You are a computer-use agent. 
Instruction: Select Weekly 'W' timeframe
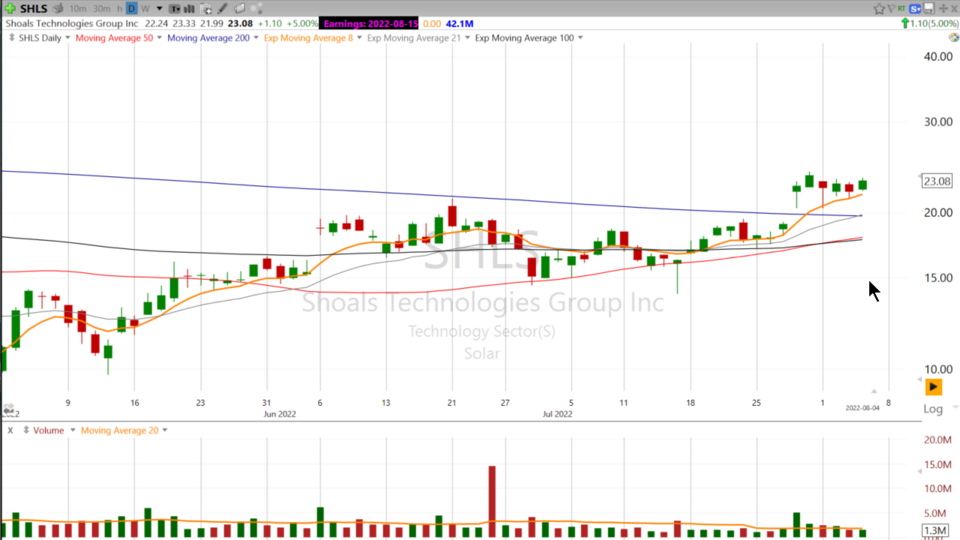[145, 9]
